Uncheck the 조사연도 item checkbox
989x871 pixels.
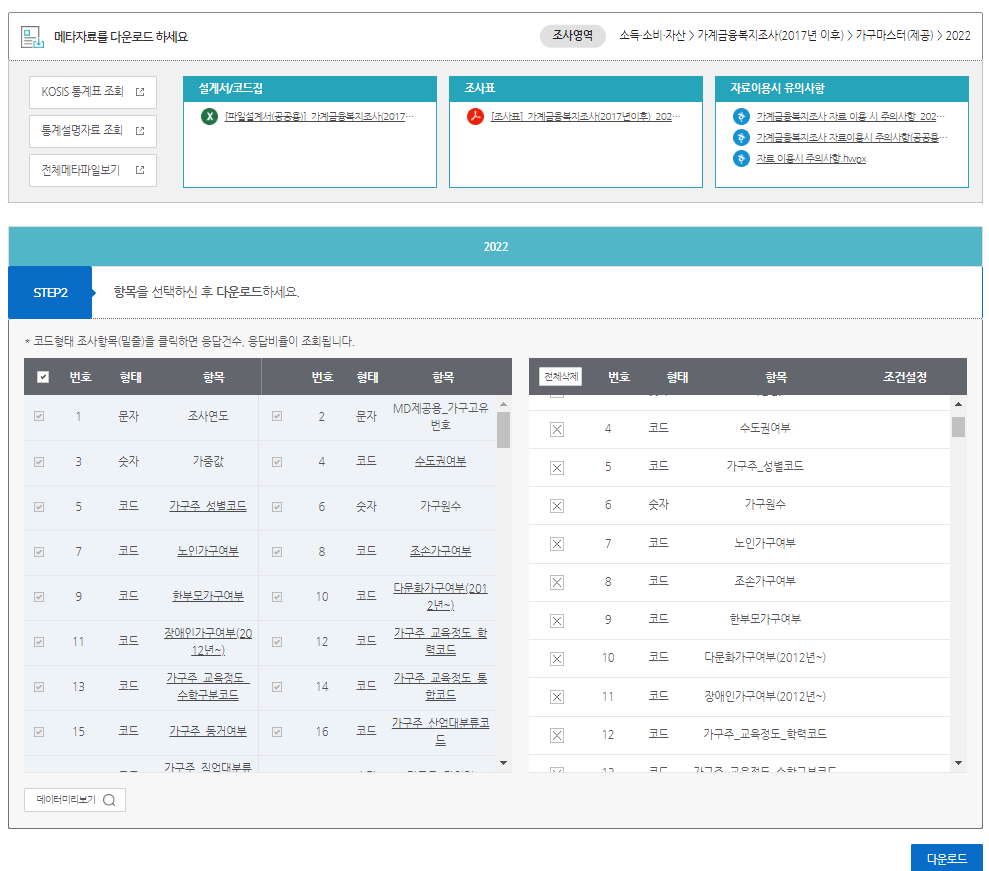pos(39,416)
